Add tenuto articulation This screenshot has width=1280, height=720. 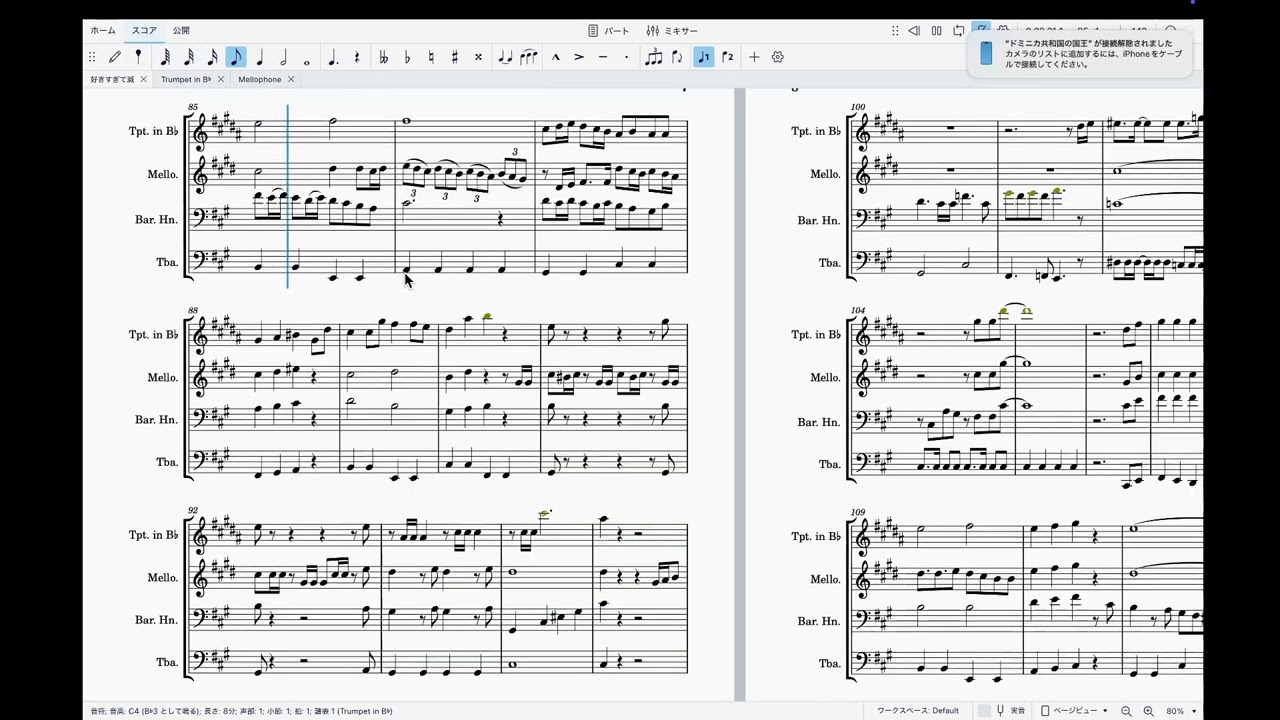pos(603,57)
